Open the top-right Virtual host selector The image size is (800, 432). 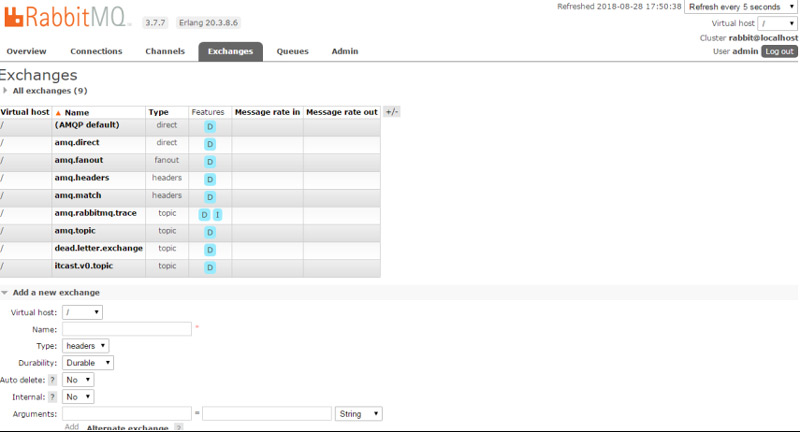[x=777, y=23]
